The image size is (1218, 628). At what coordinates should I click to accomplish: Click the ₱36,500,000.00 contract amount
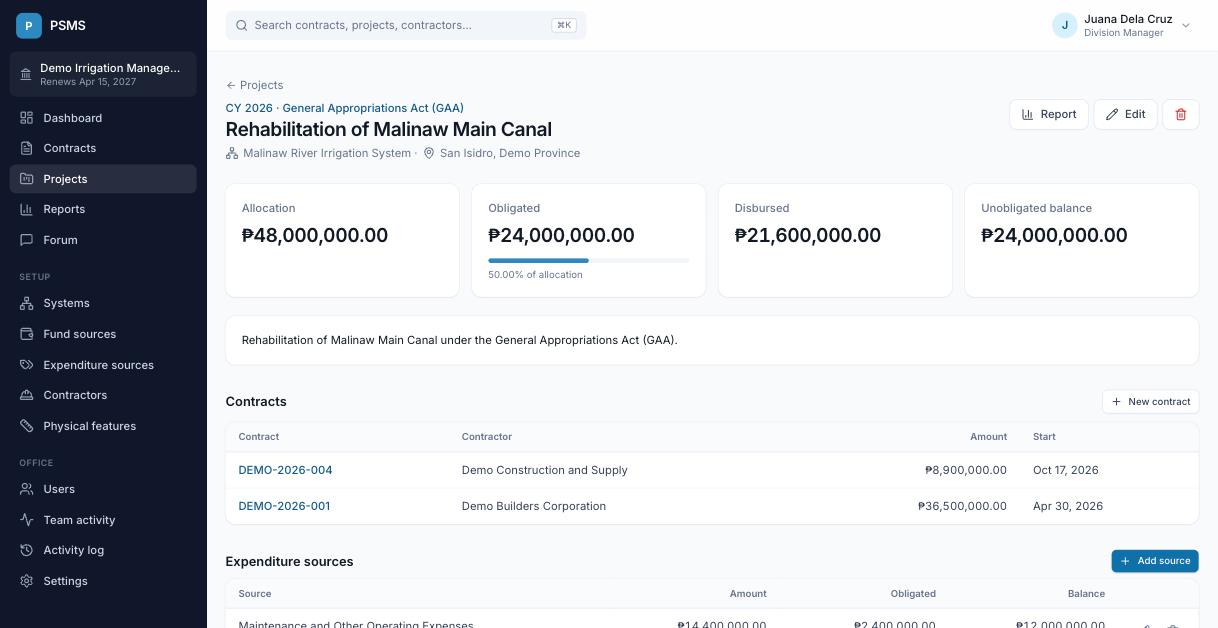point(962,506)
